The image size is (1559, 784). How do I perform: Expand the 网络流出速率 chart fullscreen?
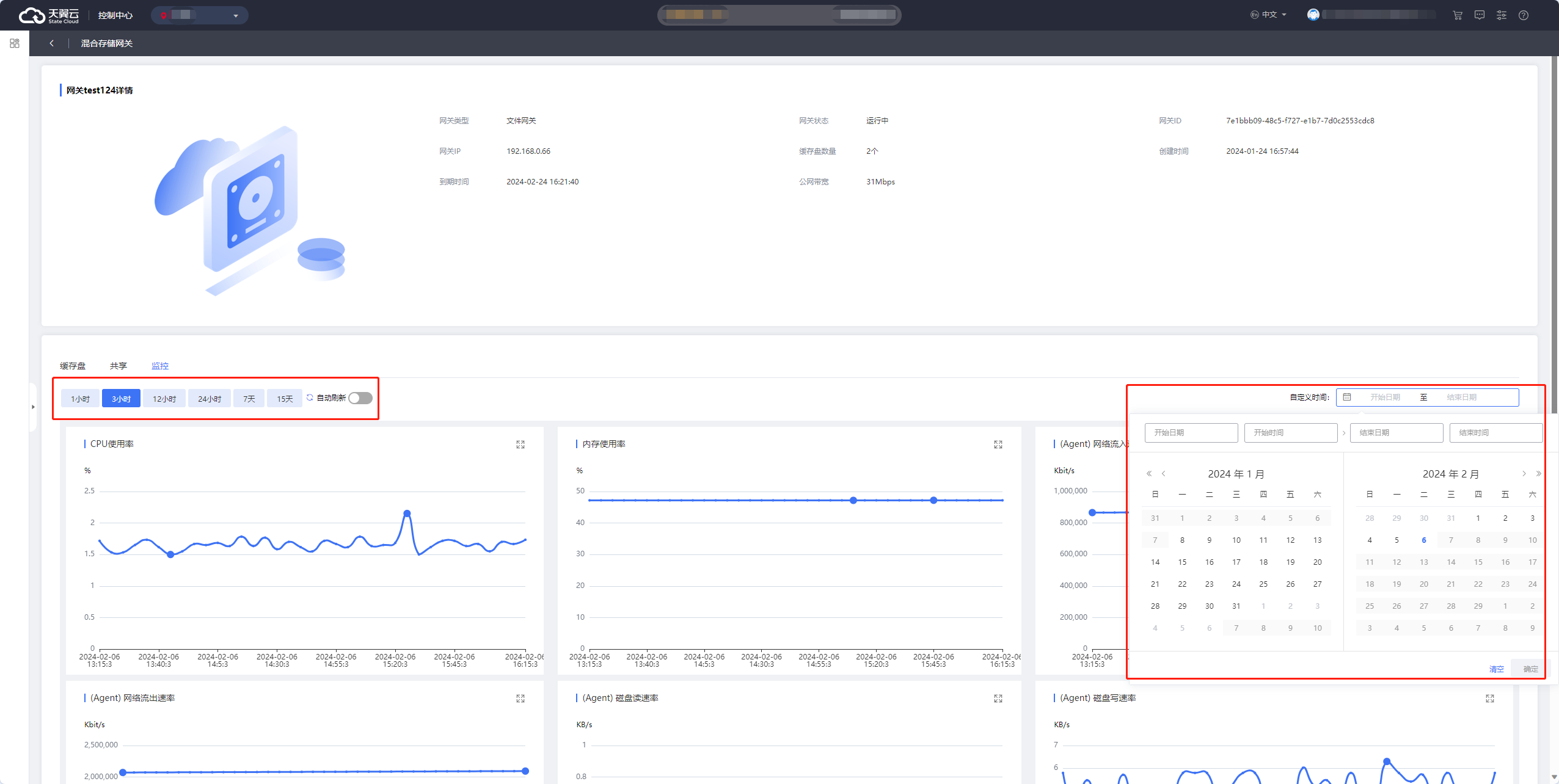(520, 699)
